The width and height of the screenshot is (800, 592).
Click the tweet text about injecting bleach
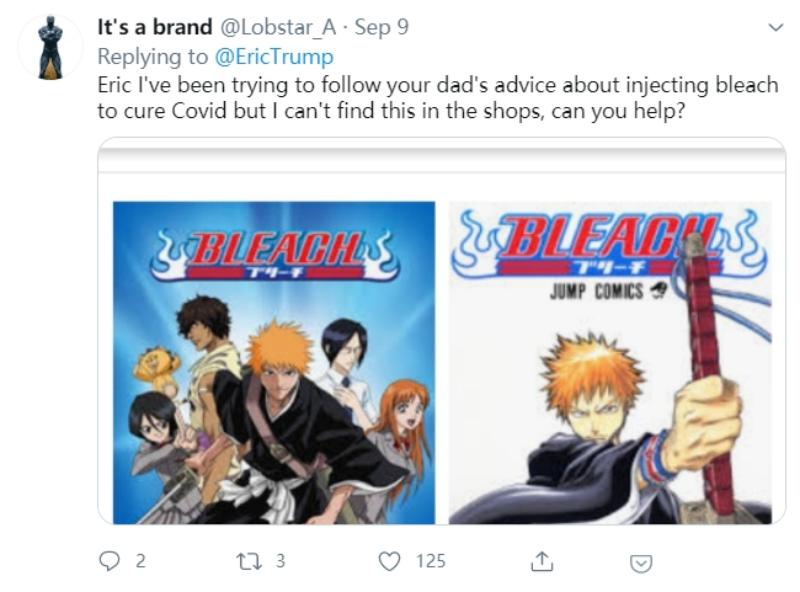click(438, 97)
